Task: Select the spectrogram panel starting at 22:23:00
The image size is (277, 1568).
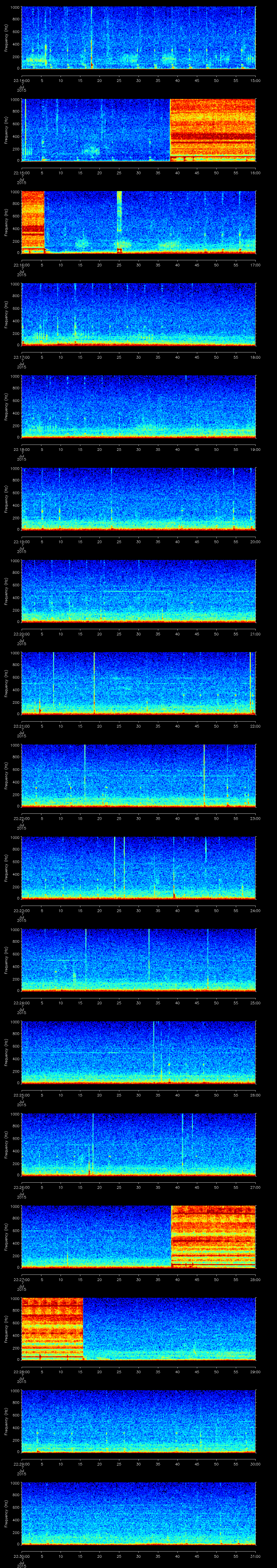Action: coord(139,868)
